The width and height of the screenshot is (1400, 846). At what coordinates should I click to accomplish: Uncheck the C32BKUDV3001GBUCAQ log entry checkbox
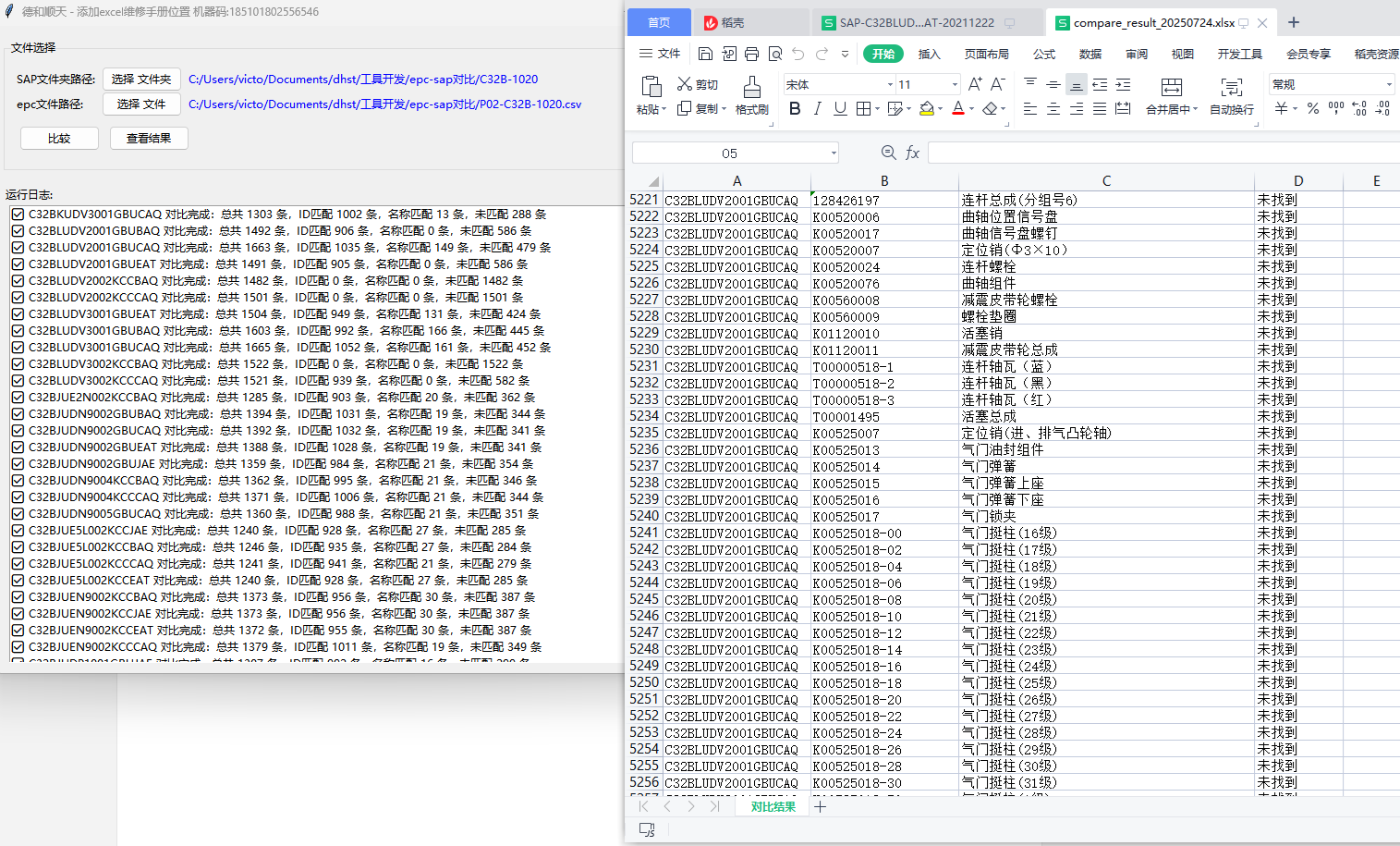point(18,215)
